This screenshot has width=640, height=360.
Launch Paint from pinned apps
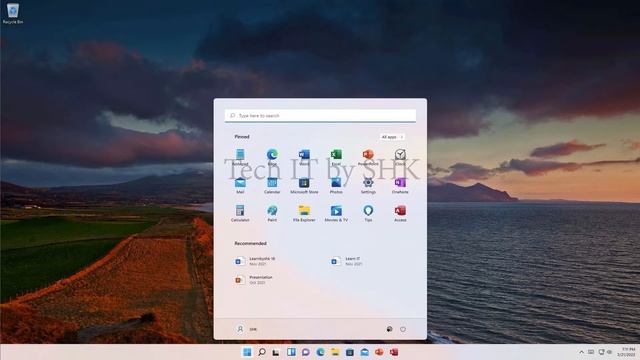point(272,213)
